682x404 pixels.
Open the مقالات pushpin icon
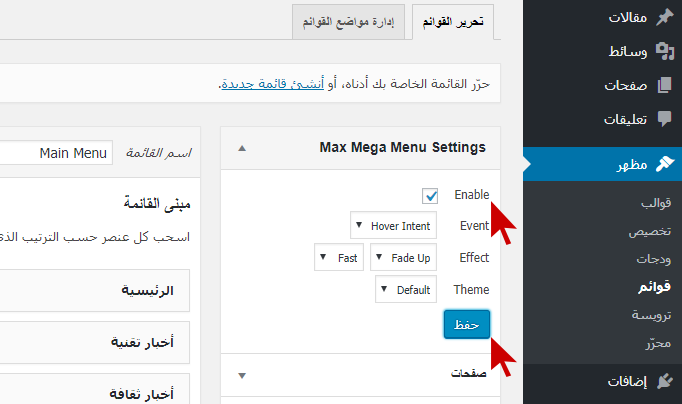(665, 17)
